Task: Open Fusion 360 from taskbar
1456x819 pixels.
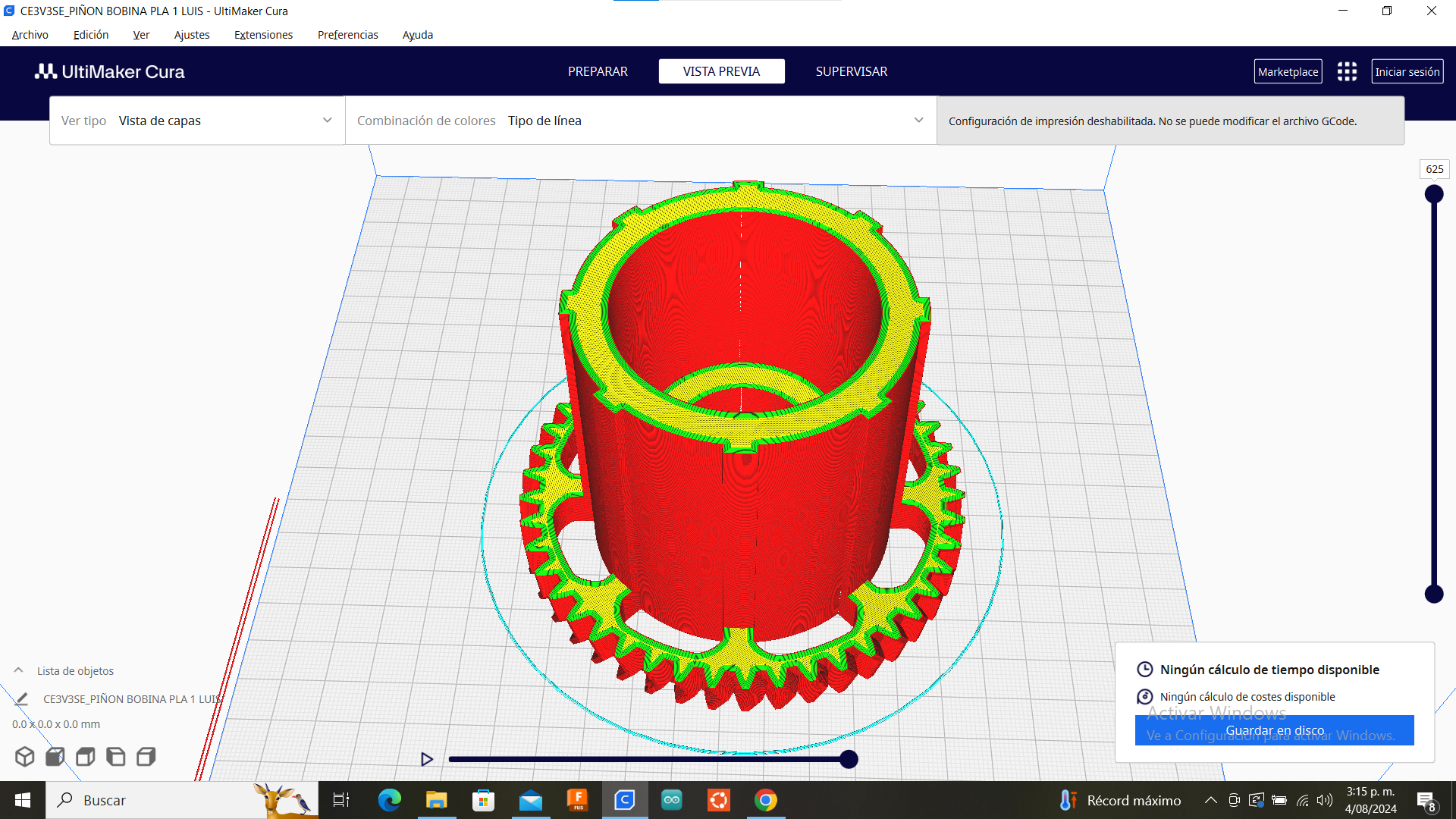Action: point(578,800)
